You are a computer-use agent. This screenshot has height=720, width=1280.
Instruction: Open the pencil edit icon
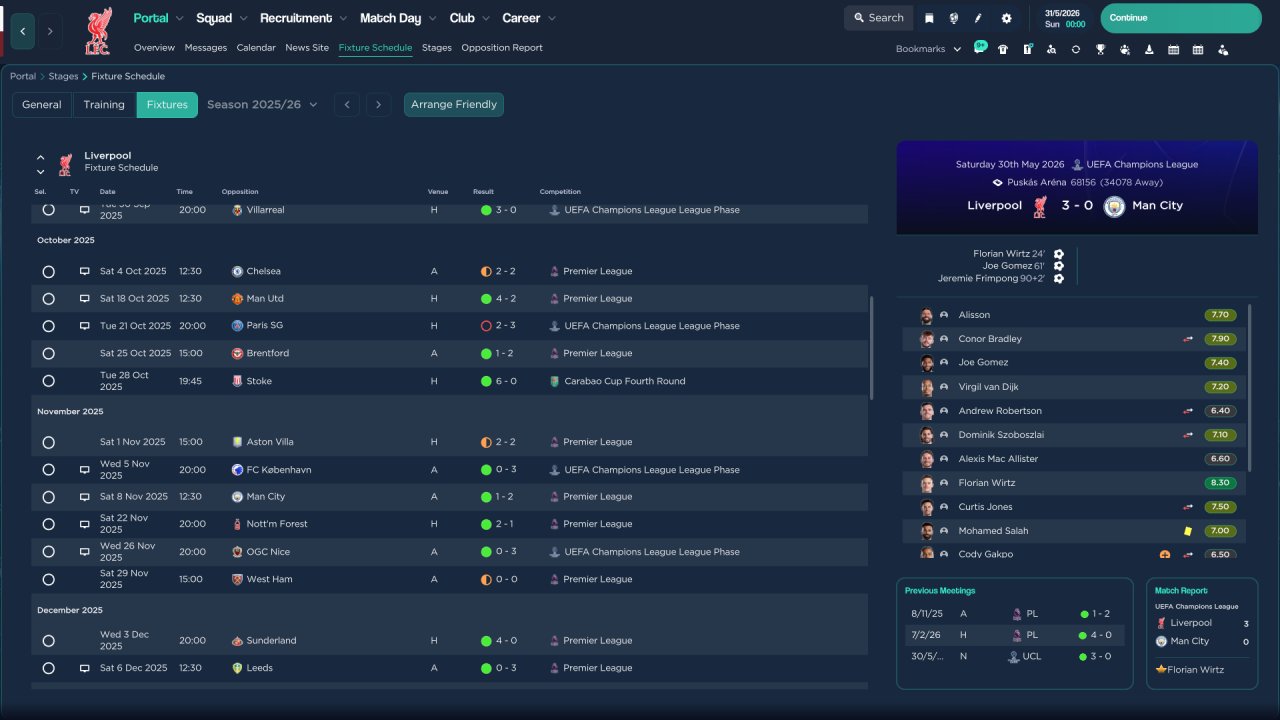(979, 18)
